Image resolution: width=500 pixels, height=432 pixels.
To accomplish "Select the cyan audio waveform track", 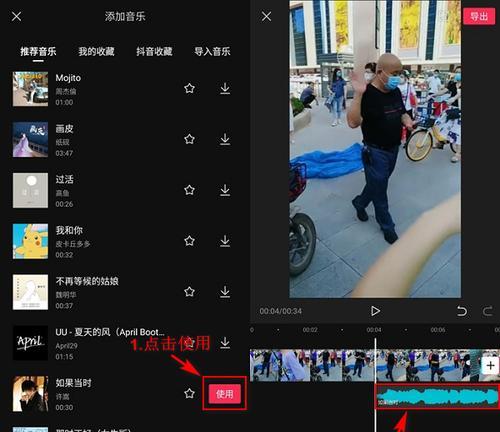I will (437, 397).
